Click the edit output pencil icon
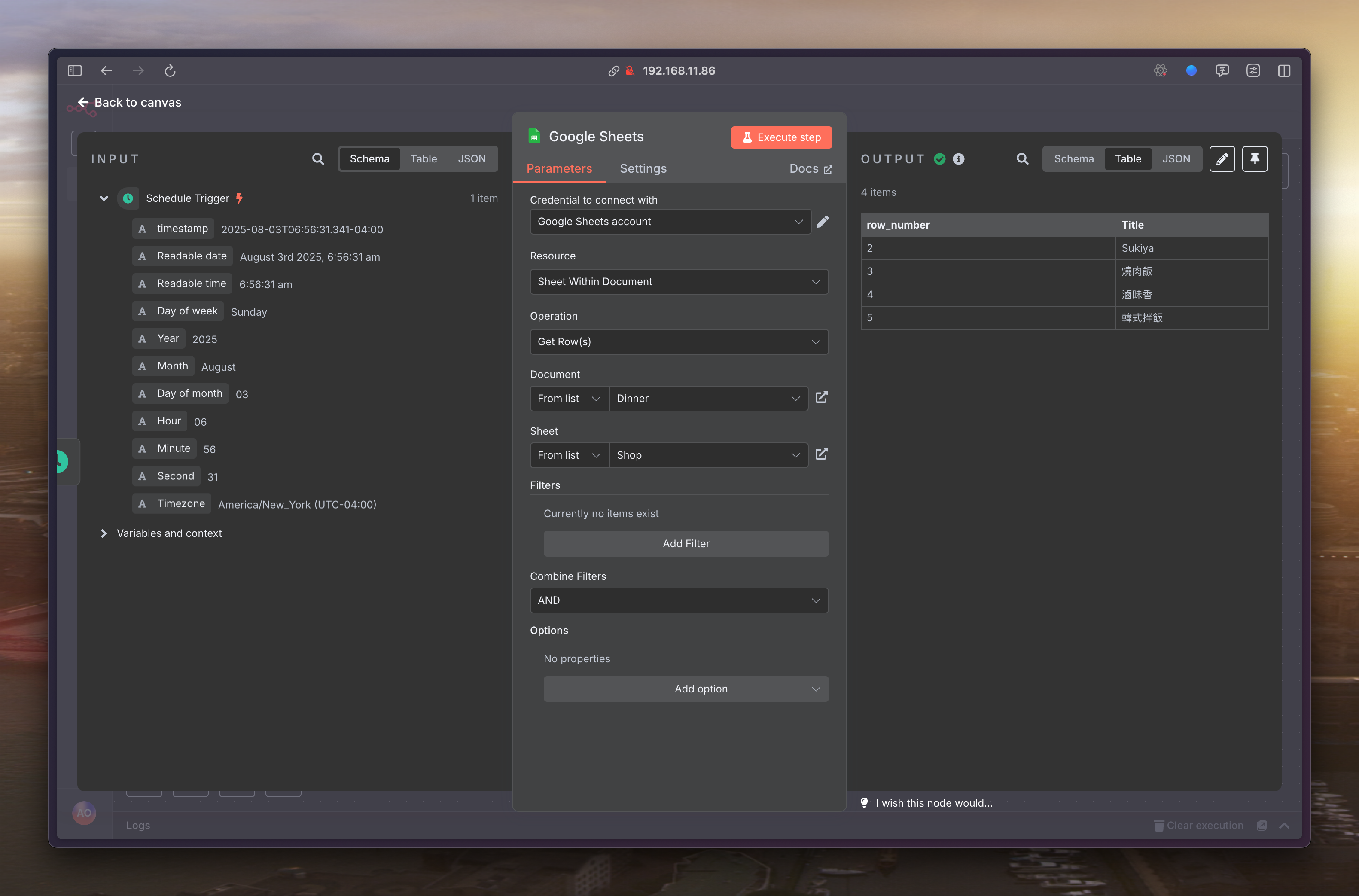 pos(1222,159)
